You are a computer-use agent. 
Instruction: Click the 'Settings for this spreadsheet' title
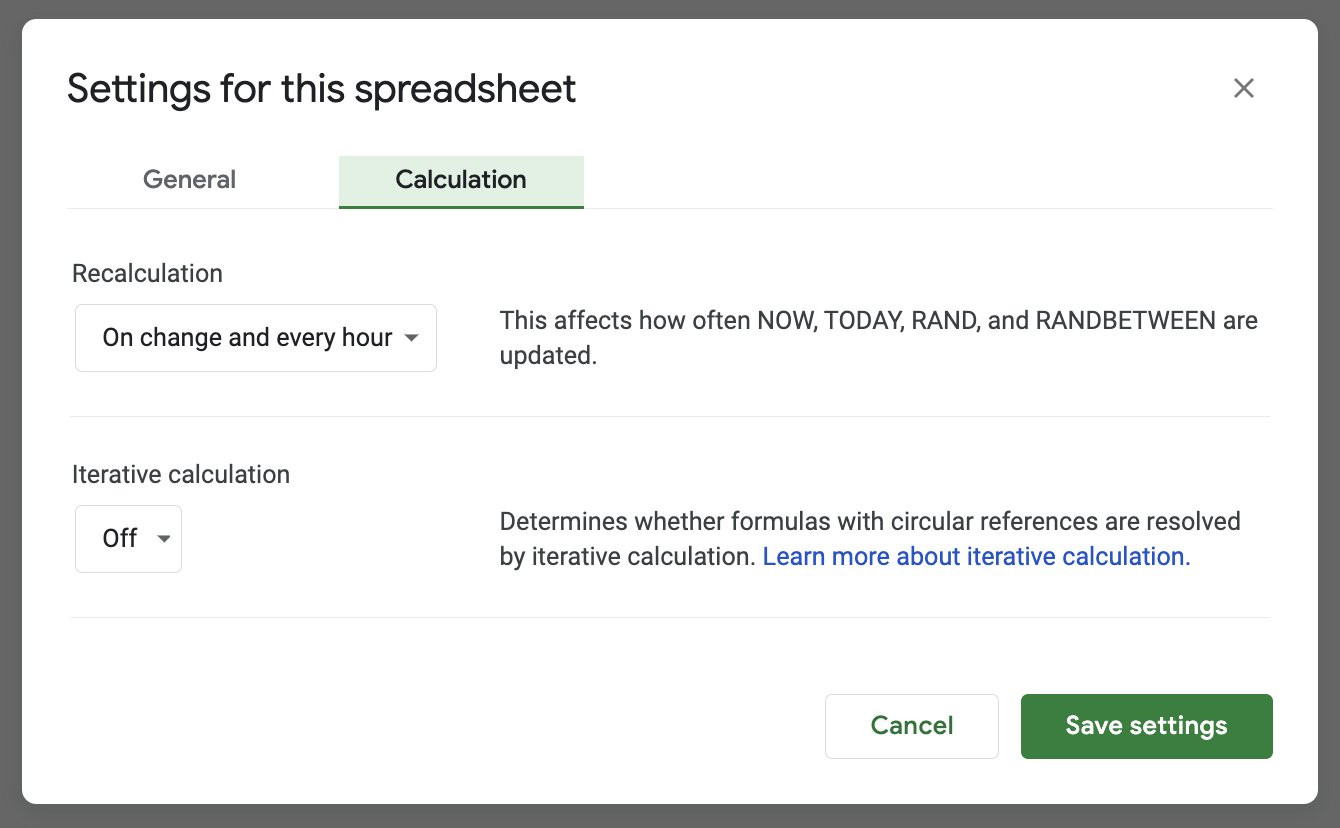[321, 89]
